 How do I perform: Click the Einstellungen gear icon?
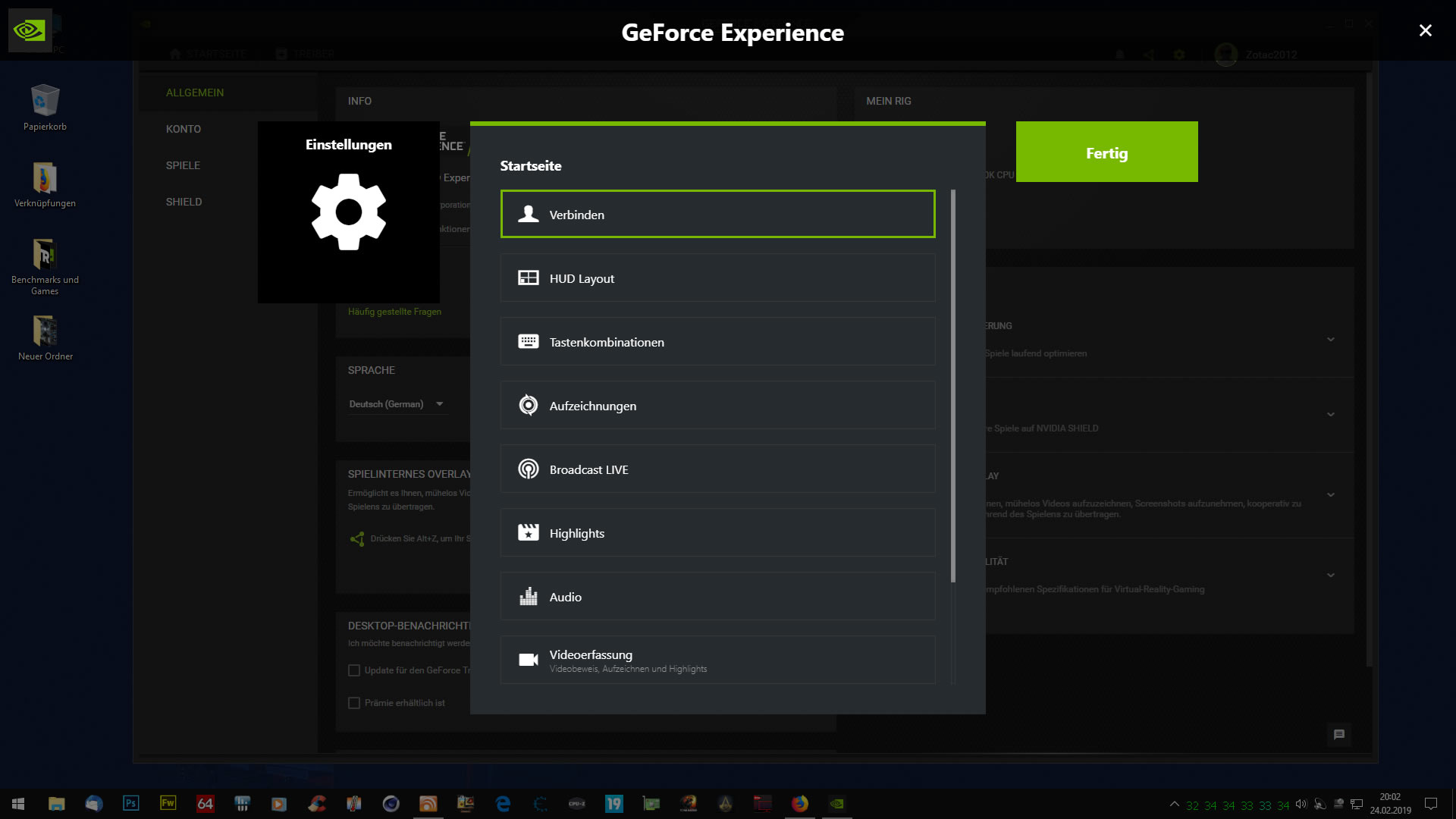point(349,212)
